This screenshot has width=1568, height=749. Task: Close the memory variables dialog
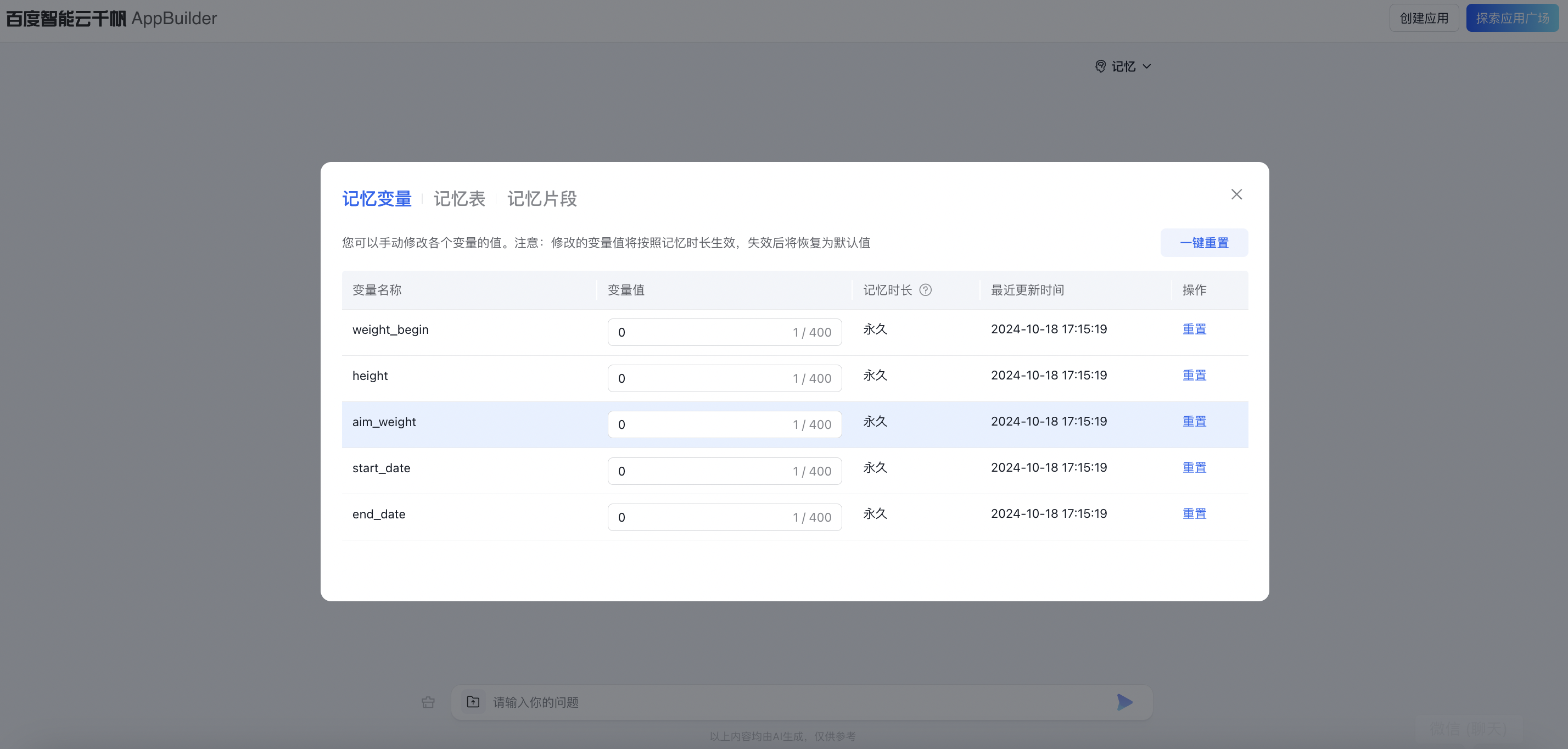click(1236, 194)
